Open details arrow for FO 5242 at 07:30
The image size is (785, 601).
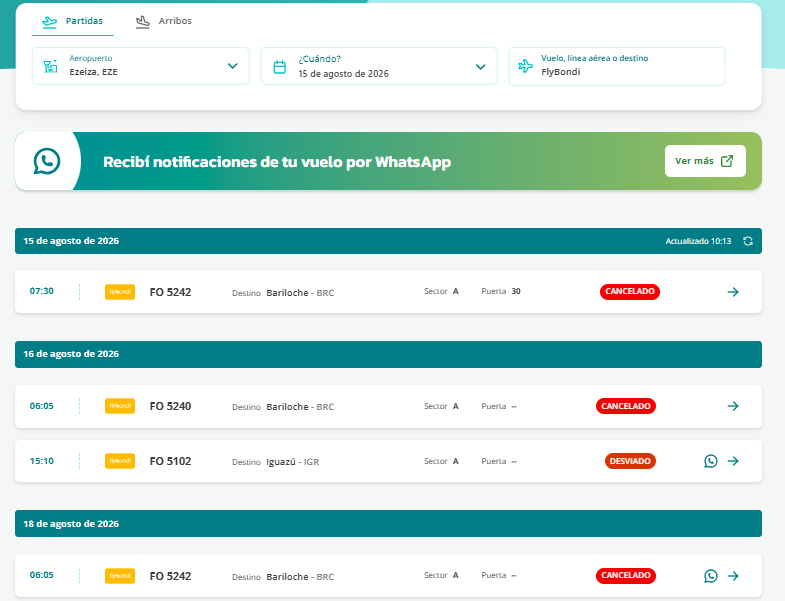click(733, 292)
